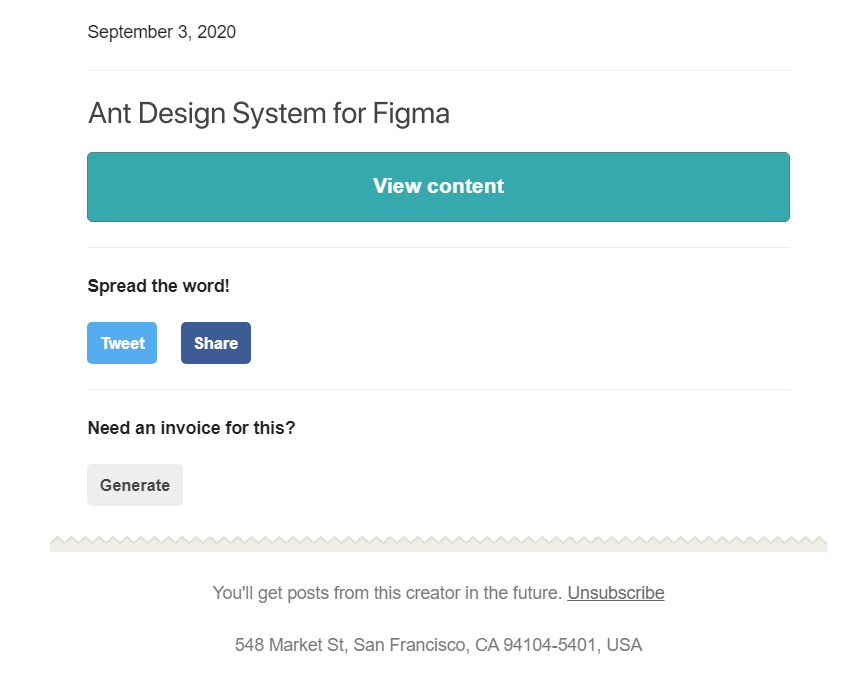Click the 'You'll get posts from this creator' text

click(x=387, y=593)
